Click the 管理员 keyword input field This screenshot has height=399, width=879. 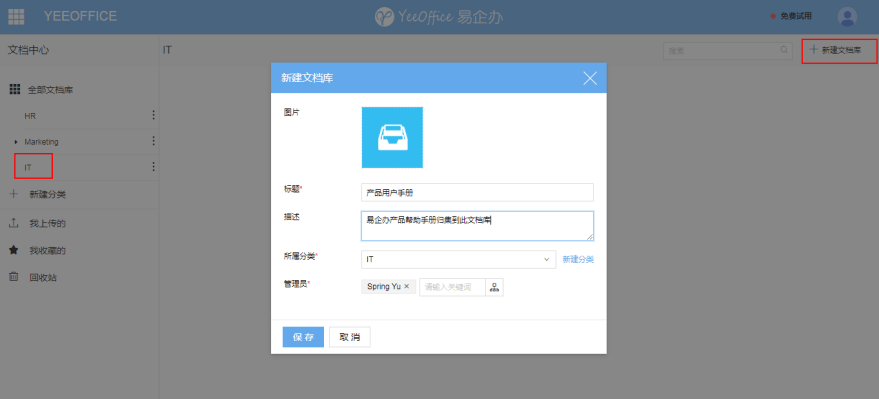click(x=452, y=287)
